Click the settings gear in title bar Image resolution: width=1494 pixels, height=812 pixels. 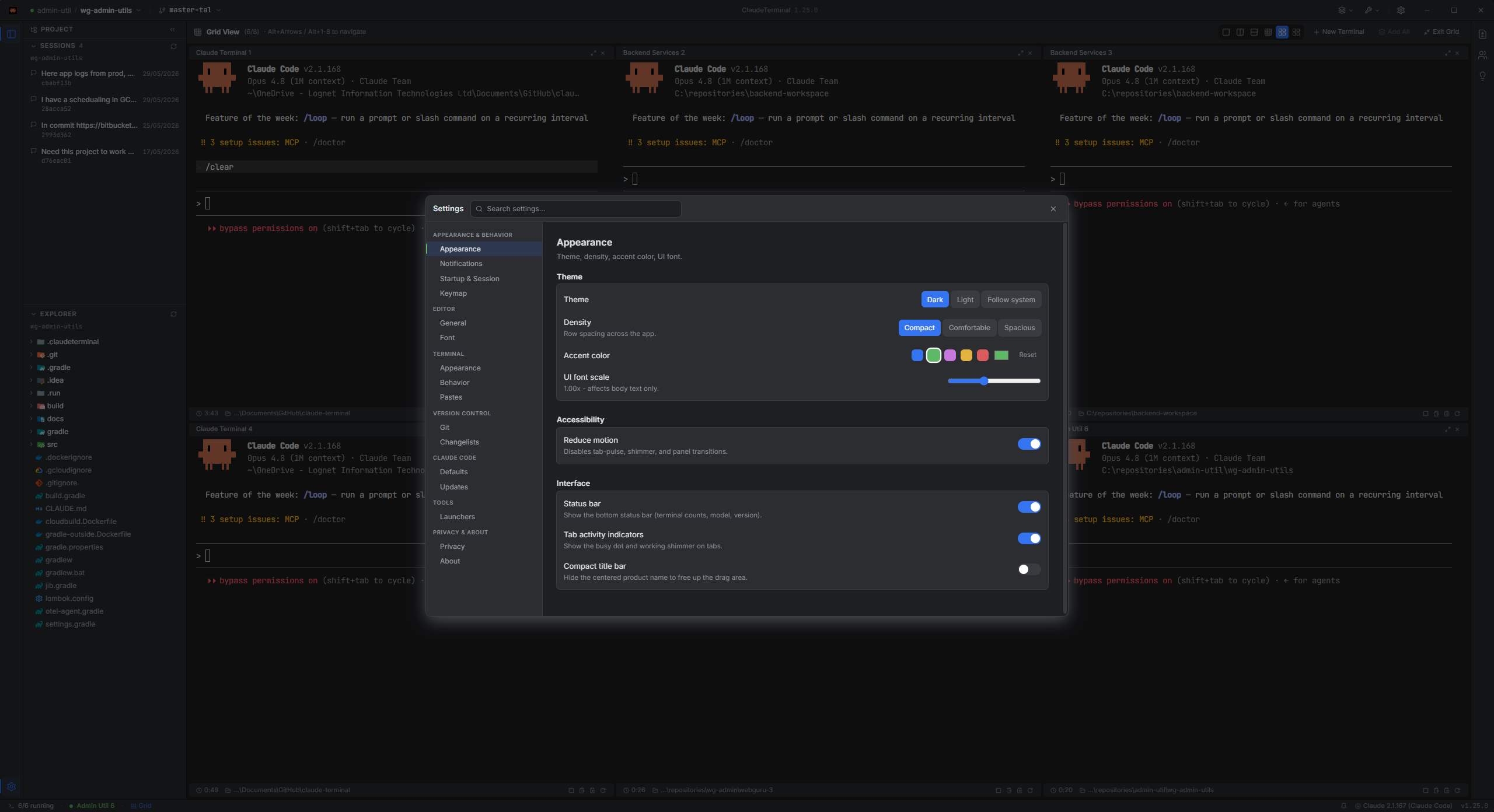[x=1401, y=10]
